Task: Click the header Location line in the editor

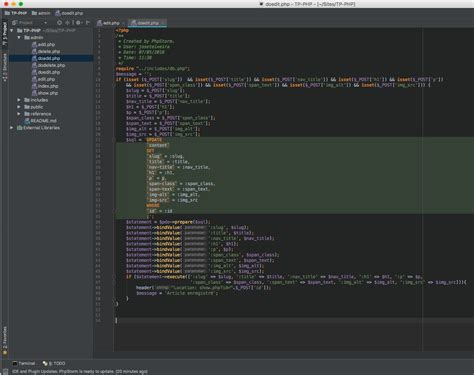Action: pos(203,287)
